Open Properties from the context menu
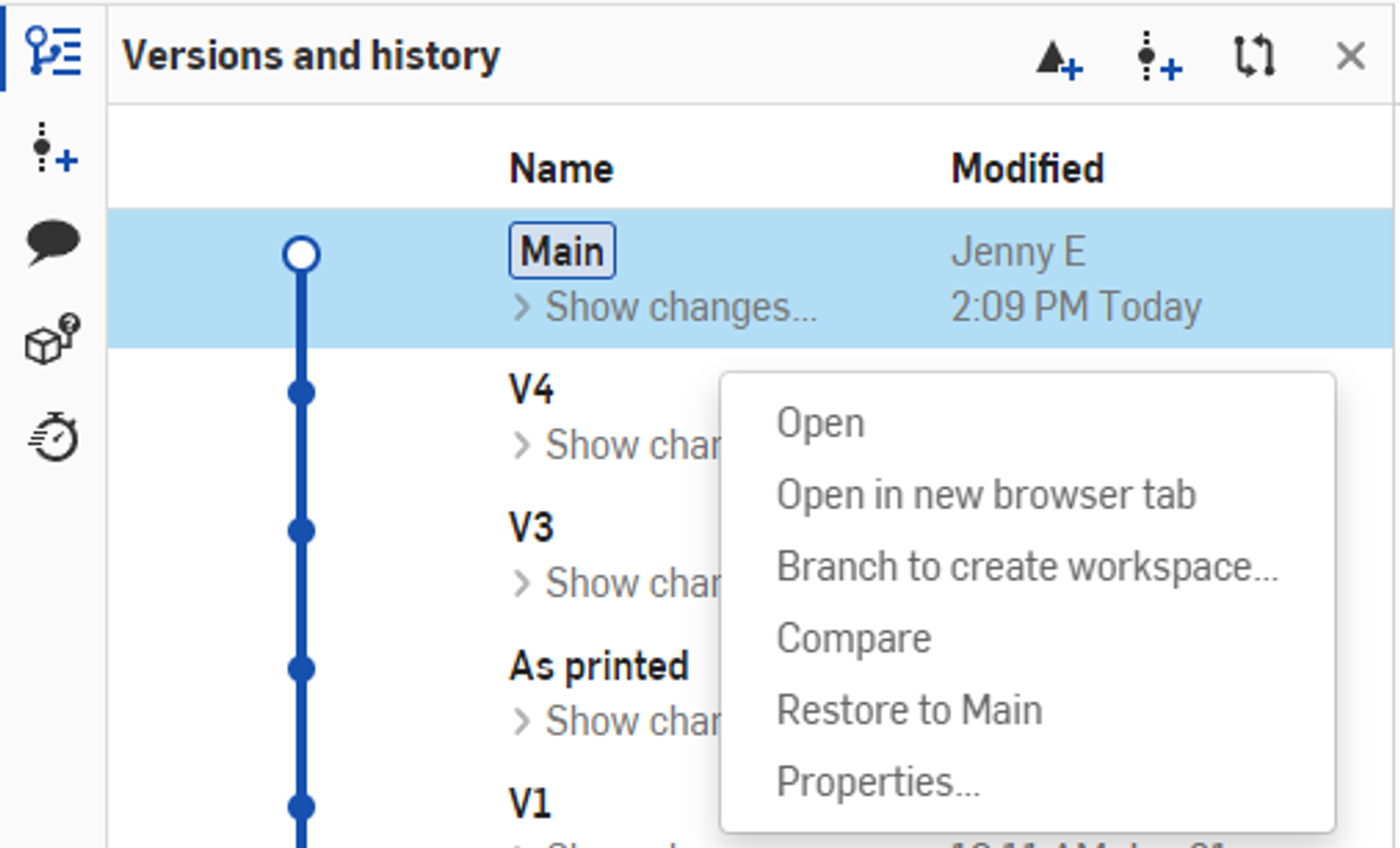The image size is (1400, 848). pos(878,782)
